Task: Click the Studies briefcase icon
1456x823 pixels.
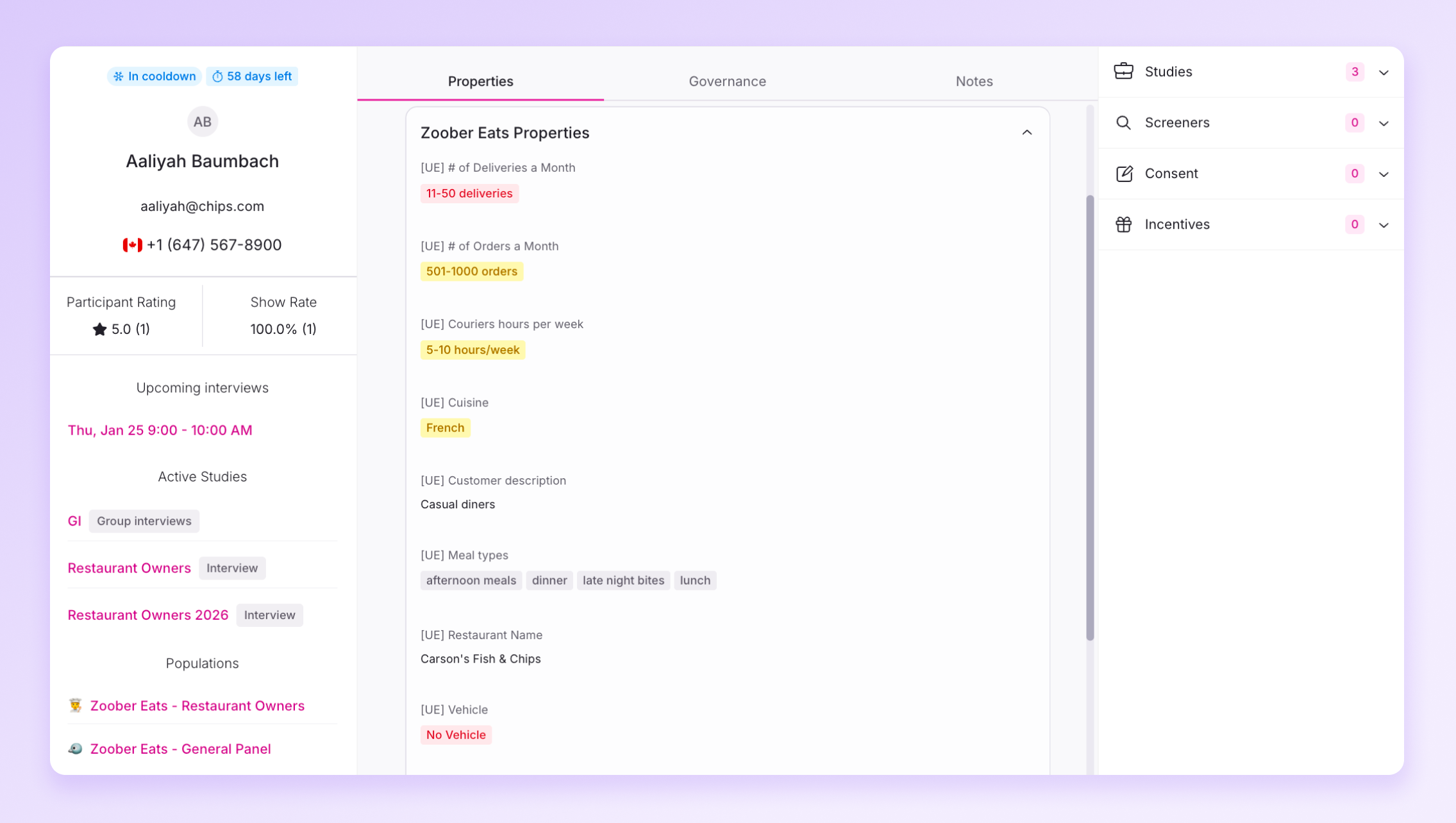Action: point(1123,71)
